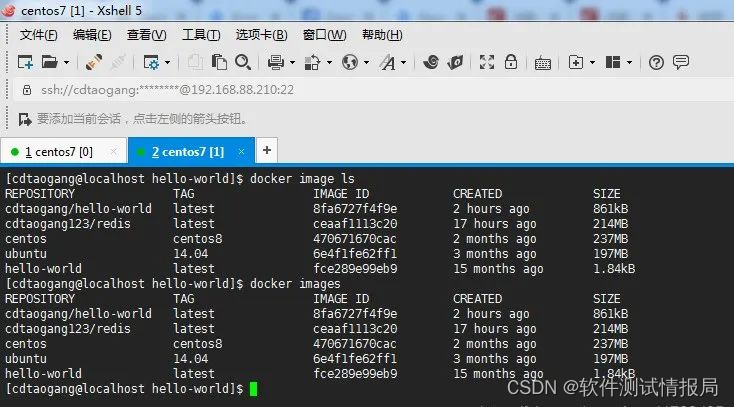Click the greyed Reconnect icon
The width and height of the screenshot is (734, 407).
117,62
